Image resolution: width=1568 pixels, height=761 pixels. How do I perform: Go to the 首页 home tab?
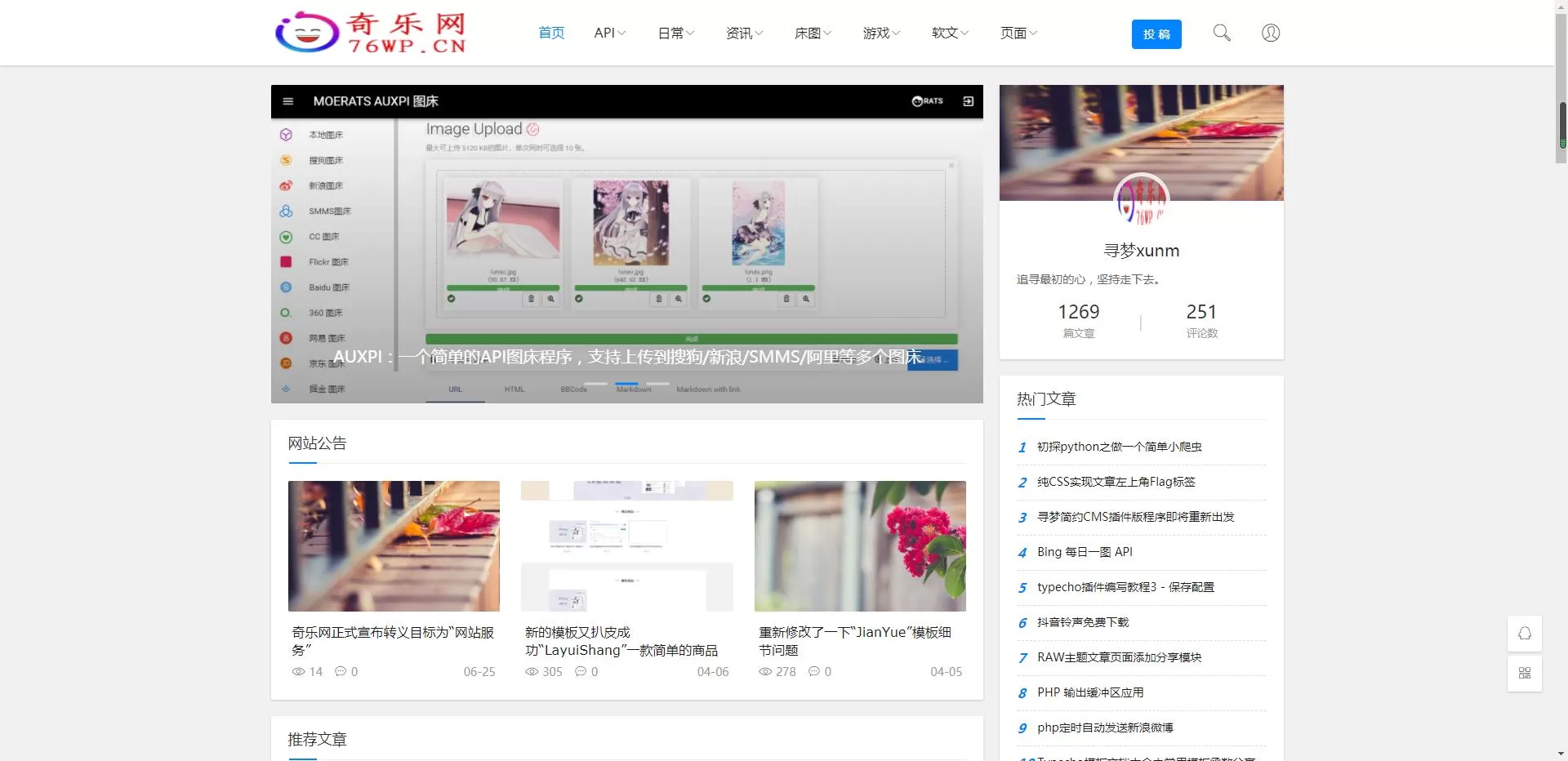coord(551,33)
